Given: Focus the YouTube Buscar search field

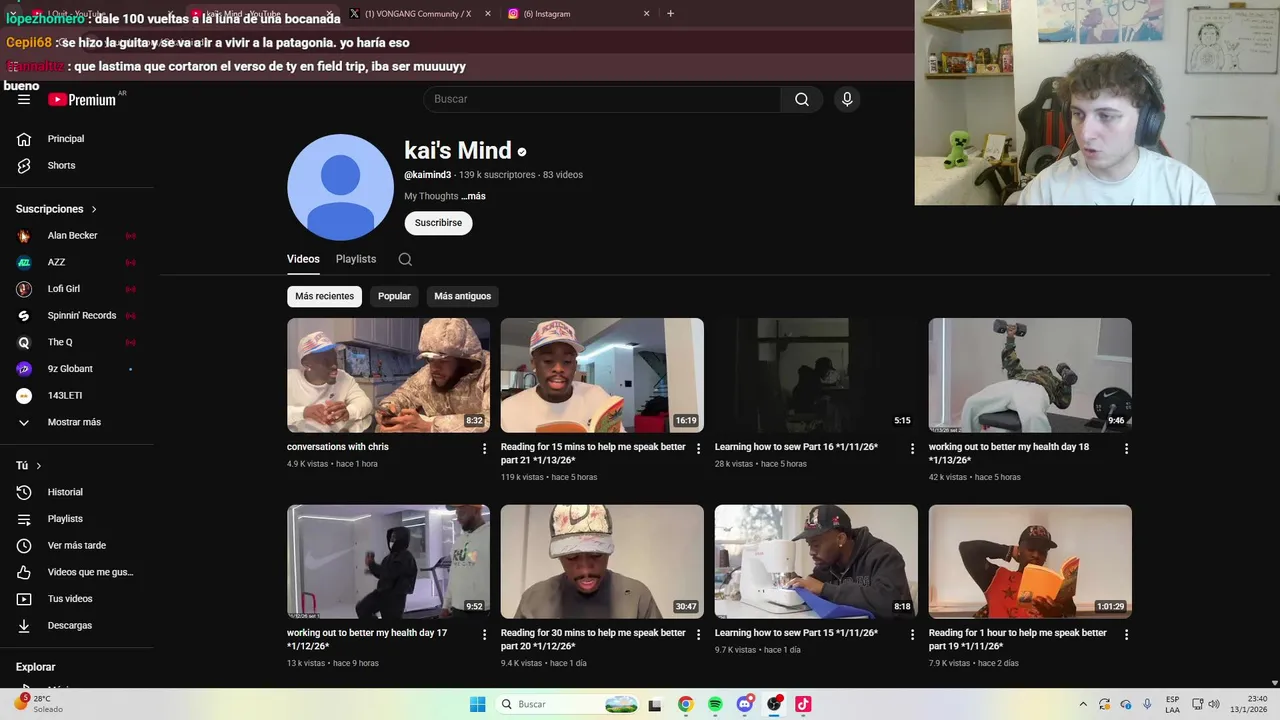Looking at the screenshot, I should click(603, 99).
